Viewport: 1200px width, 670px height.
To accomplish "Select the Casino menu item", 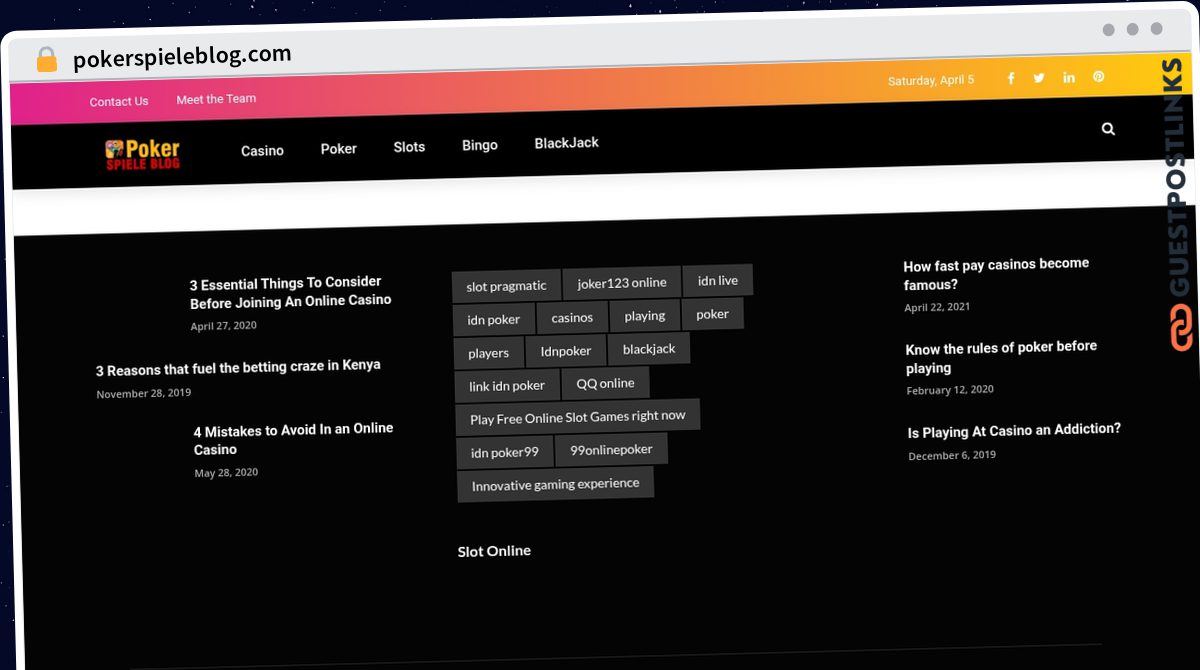I will click(262, 150).
